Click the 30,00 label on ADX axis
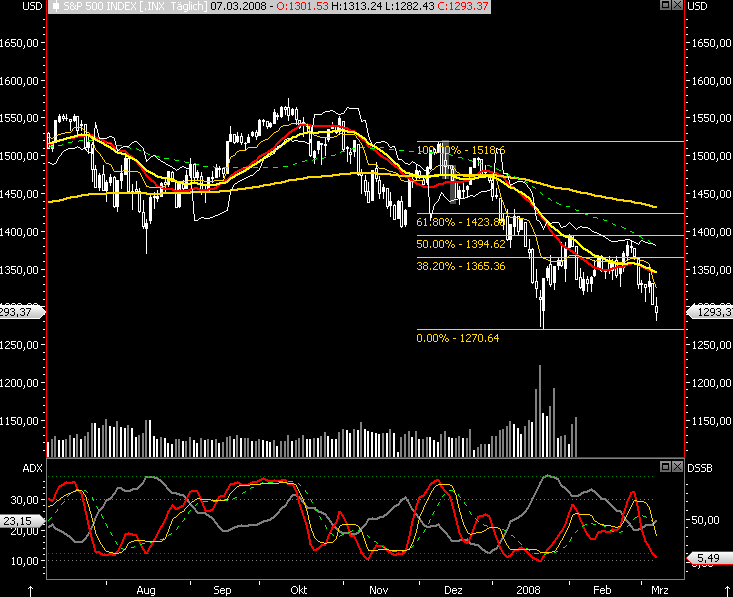This screenshot has height=597, width=733. click(x=25, y=500)
